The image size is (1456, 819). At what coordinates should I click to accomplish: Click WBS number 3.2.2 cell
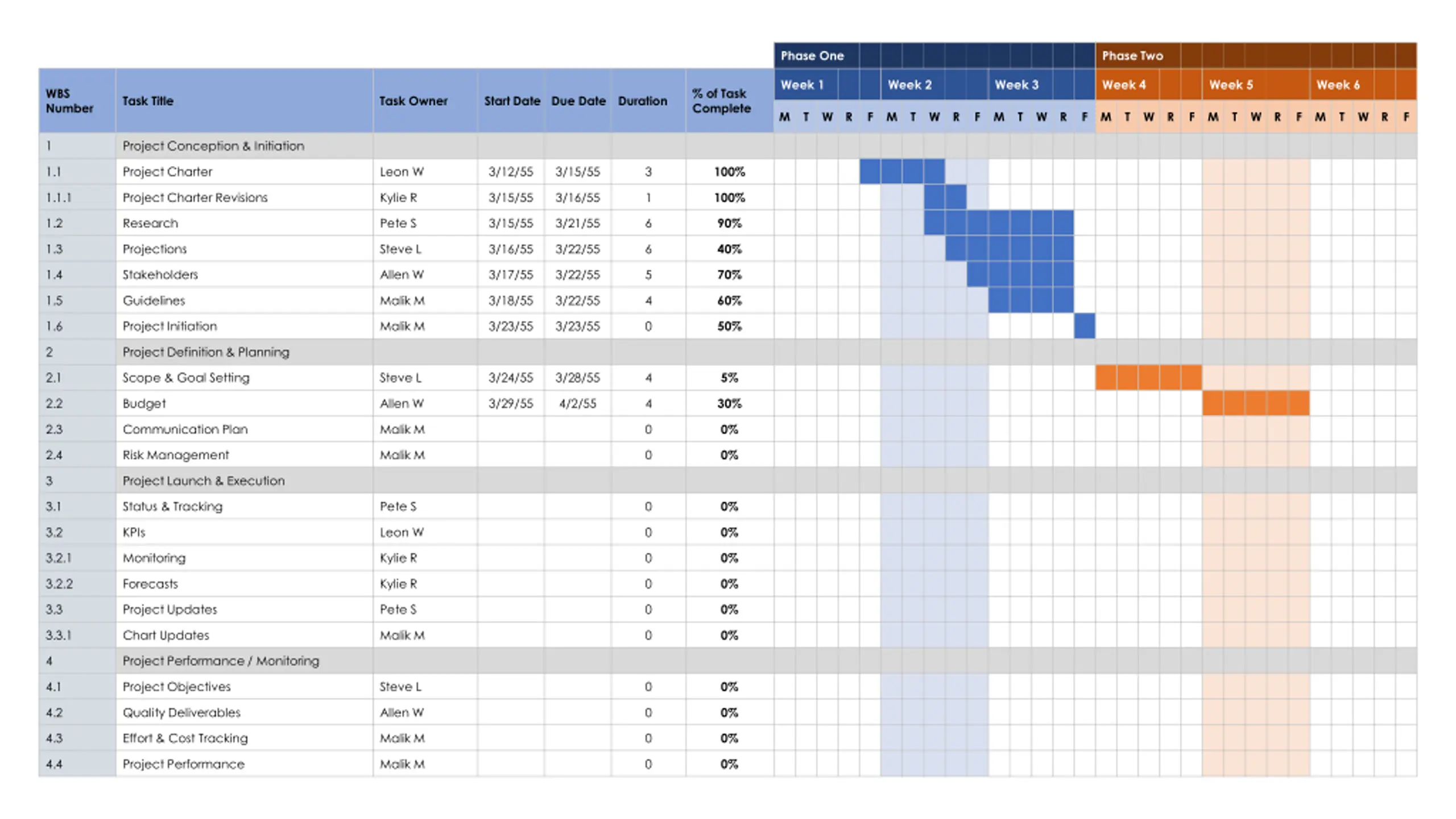click(x=77, y=584)
